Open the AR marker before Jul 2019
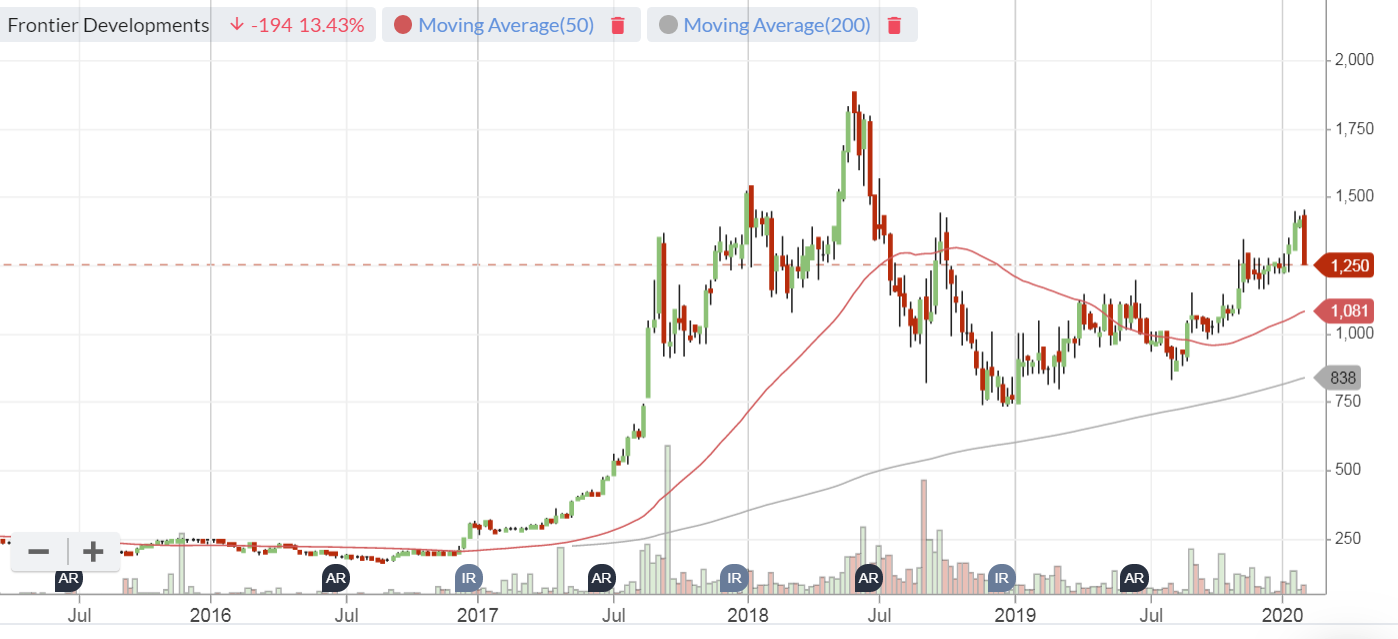 pyautogui.click(x=1134, y=577)
